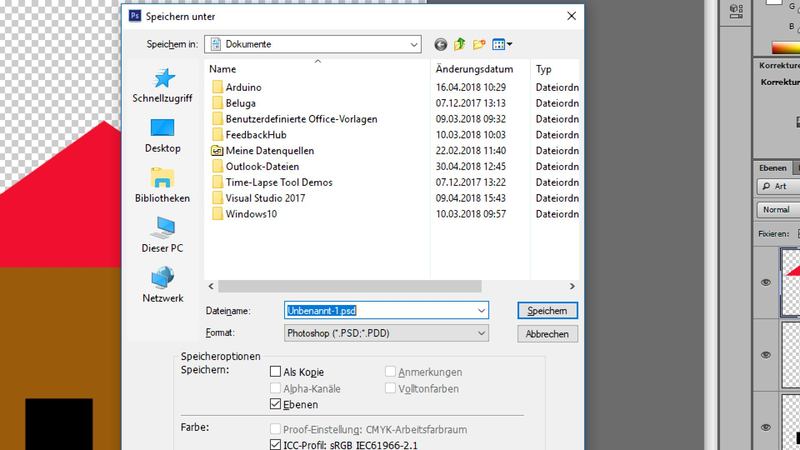The image size is (800, 450).
Task: Open Desktop location in the sidebar
Action: pos(162,136)
